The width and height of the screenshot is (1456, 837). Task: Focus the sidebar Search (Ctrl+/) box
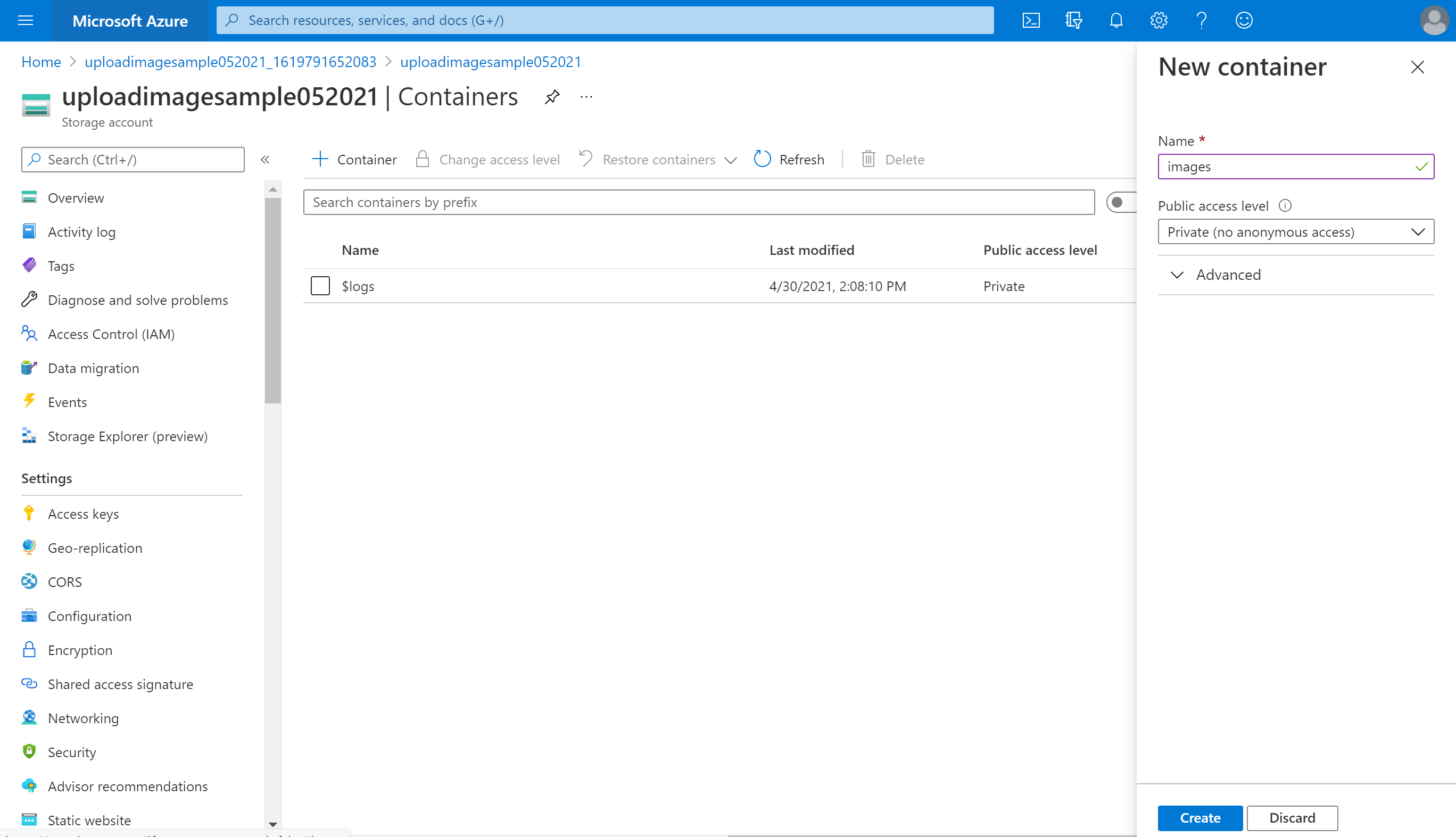(x=133, y=160)
